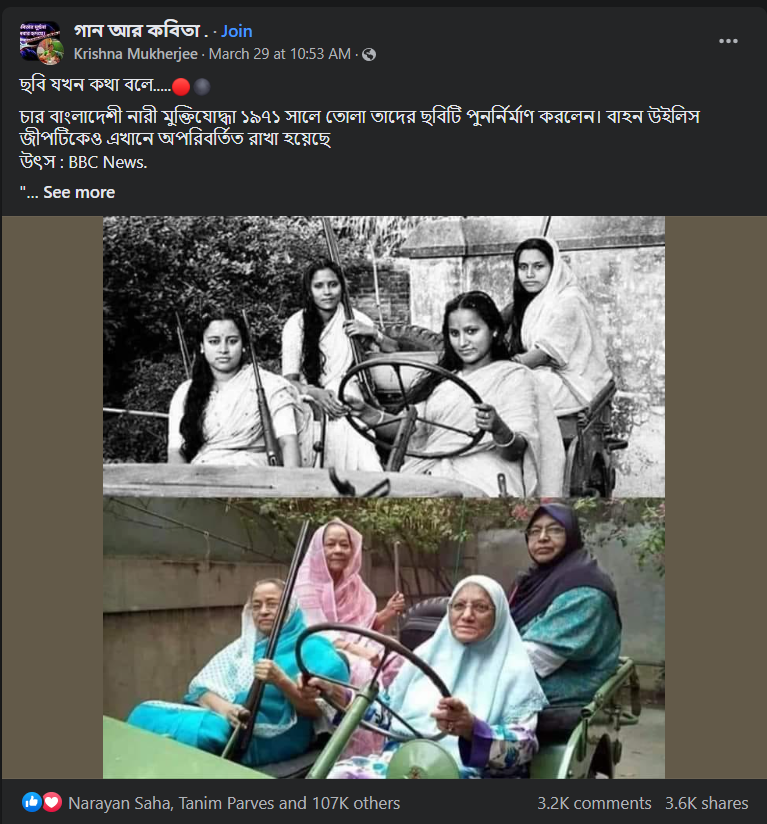Join the গান আর কবিতা group
The image size is (767, 824).
(x=236, y=31)
